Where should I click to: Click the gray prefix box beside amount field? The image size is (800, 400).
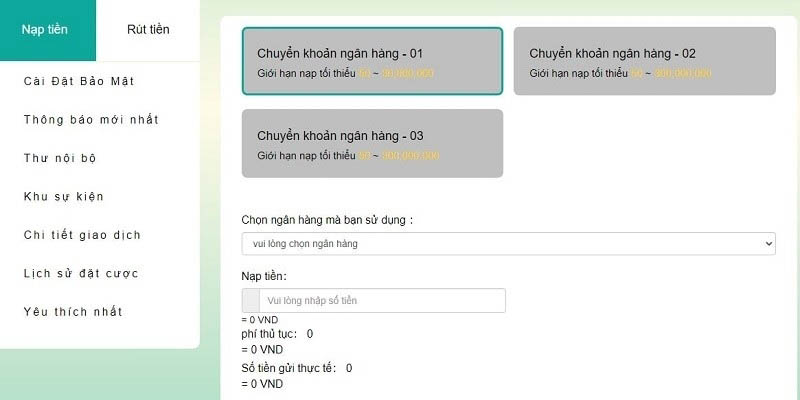click(x=251, y=301)
